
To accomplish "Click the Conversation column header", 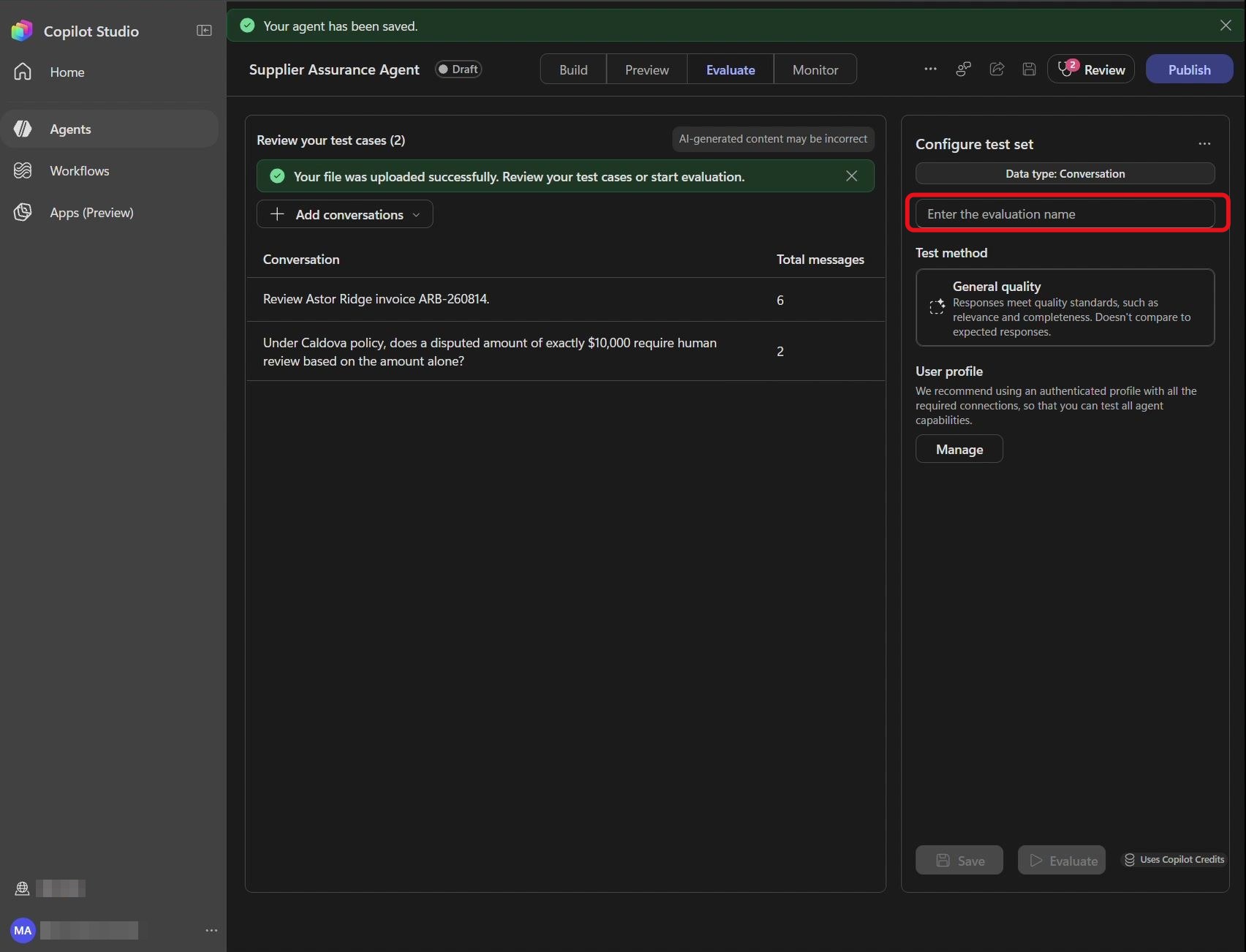I will (x=301, y=260).
